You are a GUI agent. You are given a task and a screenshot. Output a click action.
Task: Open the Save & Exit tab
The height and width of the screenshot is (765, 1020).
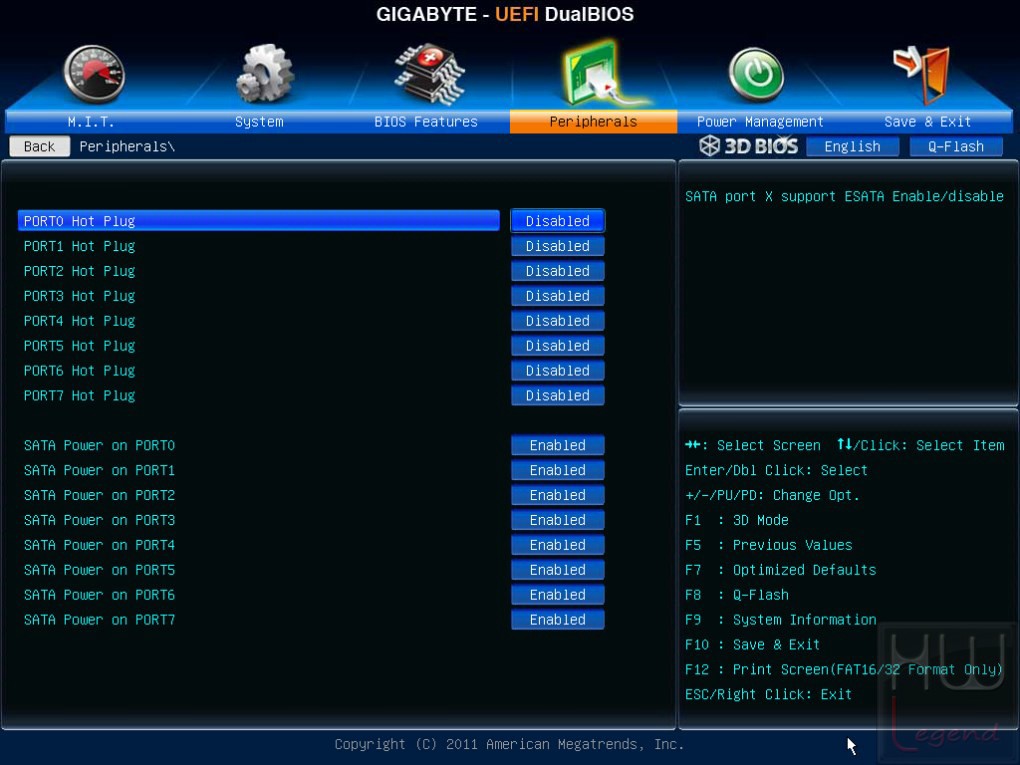click(x=928, y=122)
